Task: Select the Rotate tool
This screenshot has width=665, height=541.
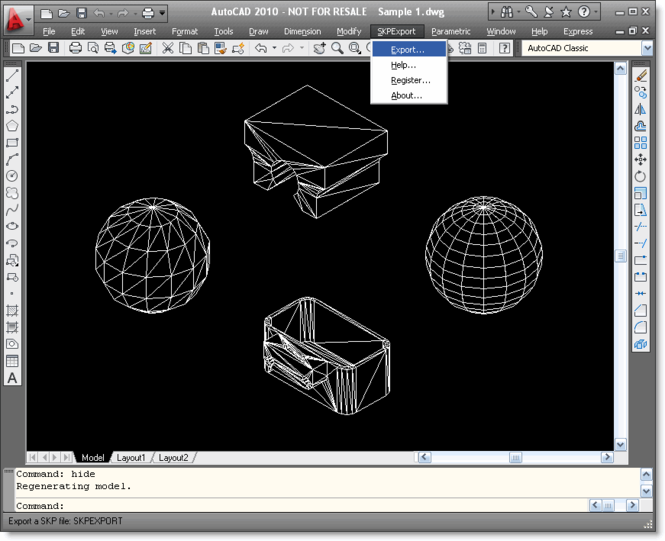Action: tap(641, 176)
